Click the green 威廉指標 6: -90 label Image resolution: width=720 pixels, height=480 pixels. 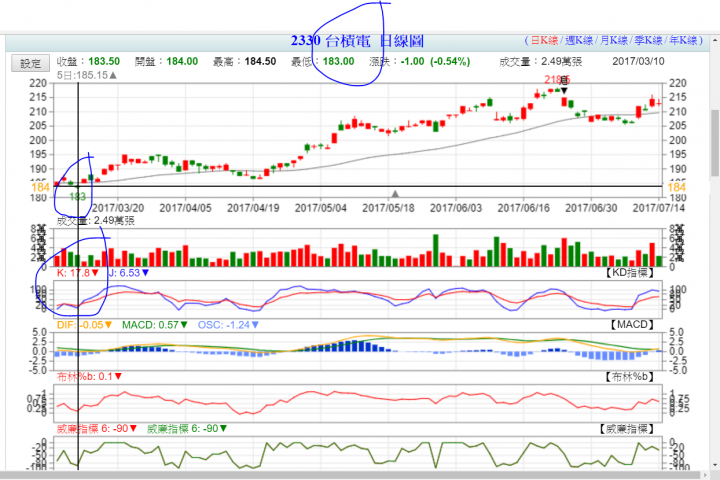183,428
